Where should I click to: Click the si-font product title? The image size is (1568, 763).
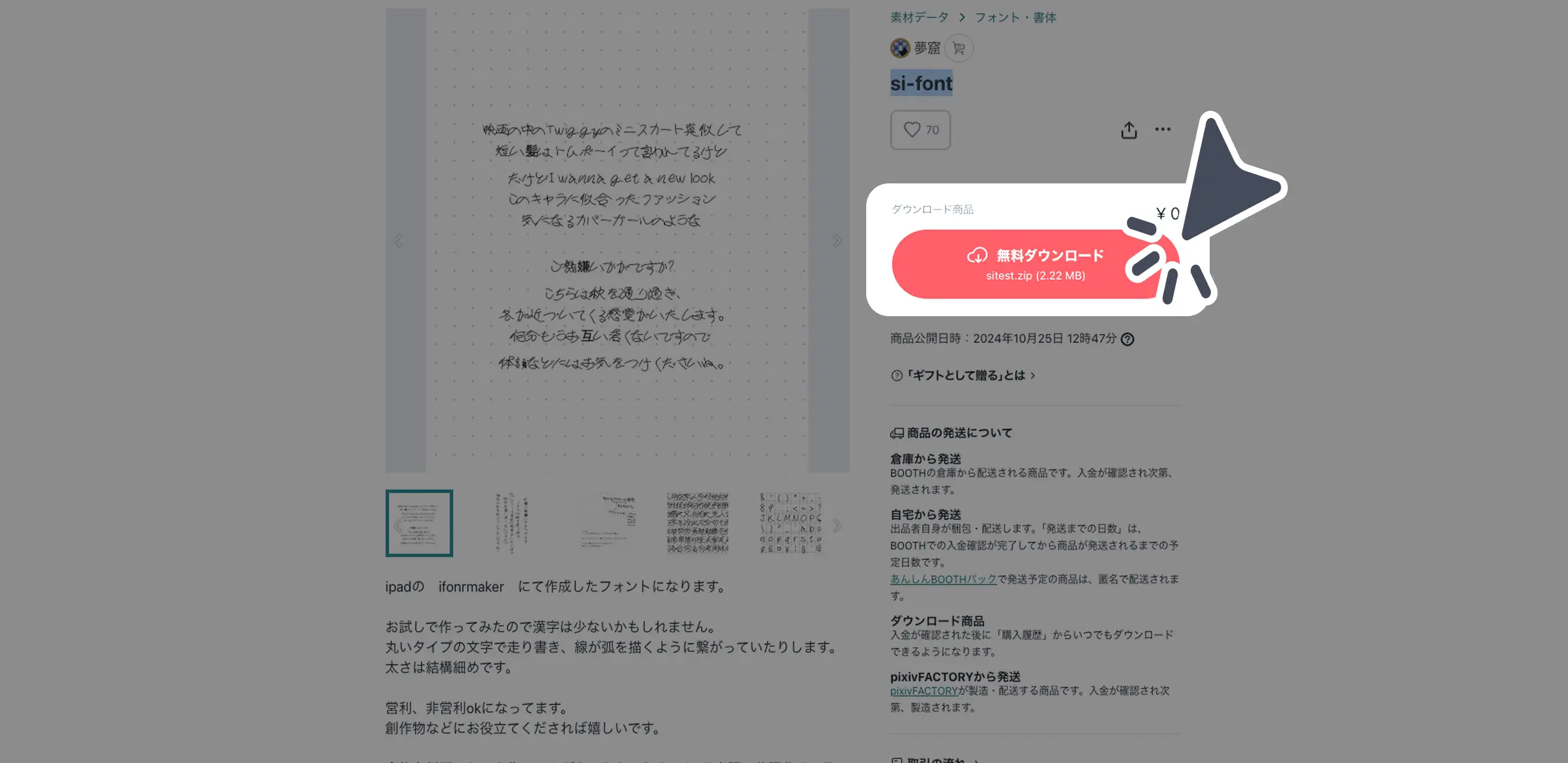(x=921, y=84)
